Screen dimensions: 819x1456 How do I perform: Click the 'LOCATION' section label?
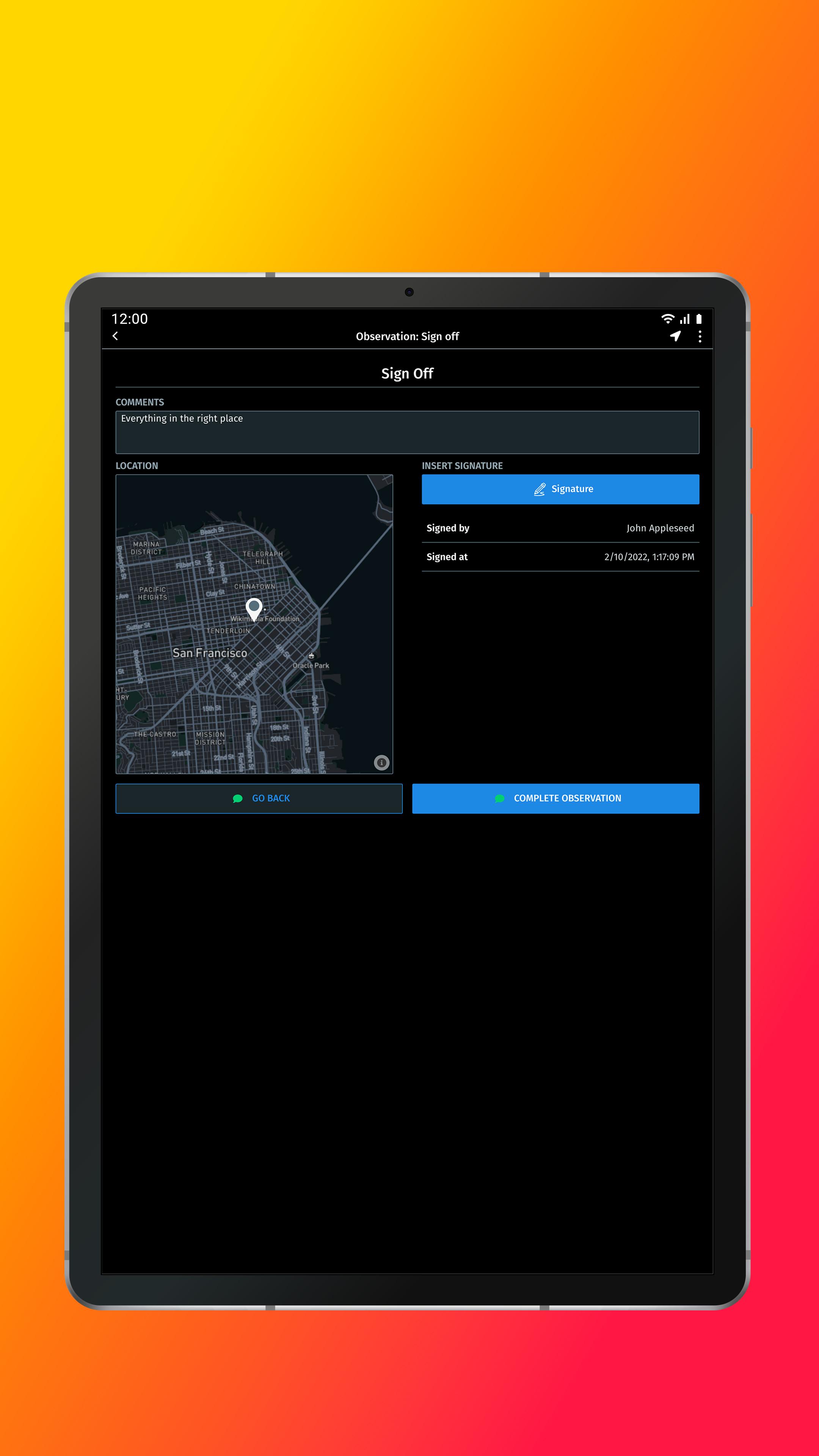pyautogui.click(x=137, y=466)
